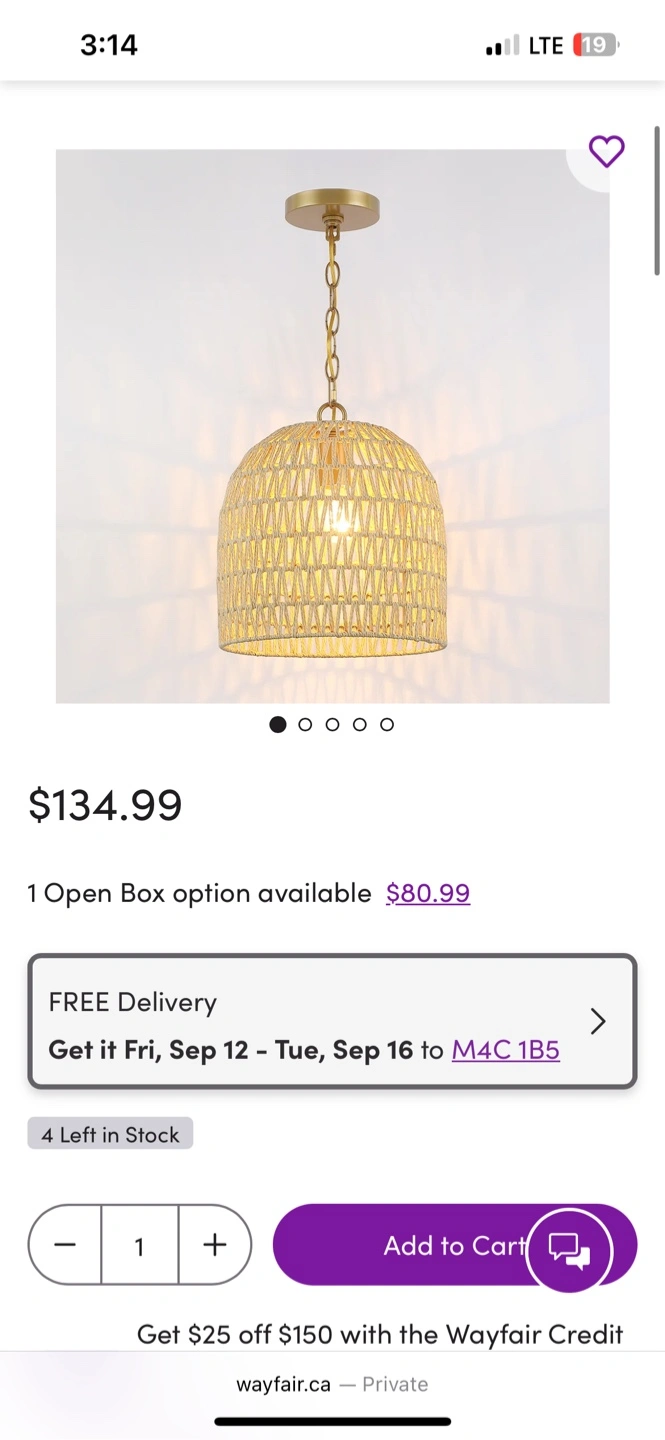This screenshot has height=1440, width=665.
Task: Open the live chat bubble icon
Action: point(569,1250)
